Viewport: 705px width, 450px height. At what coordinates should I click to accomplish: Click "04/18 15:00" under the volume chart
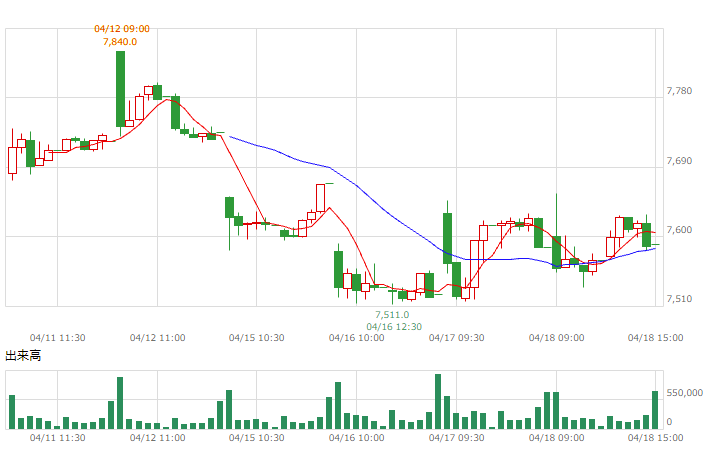[x=656, y=437]
